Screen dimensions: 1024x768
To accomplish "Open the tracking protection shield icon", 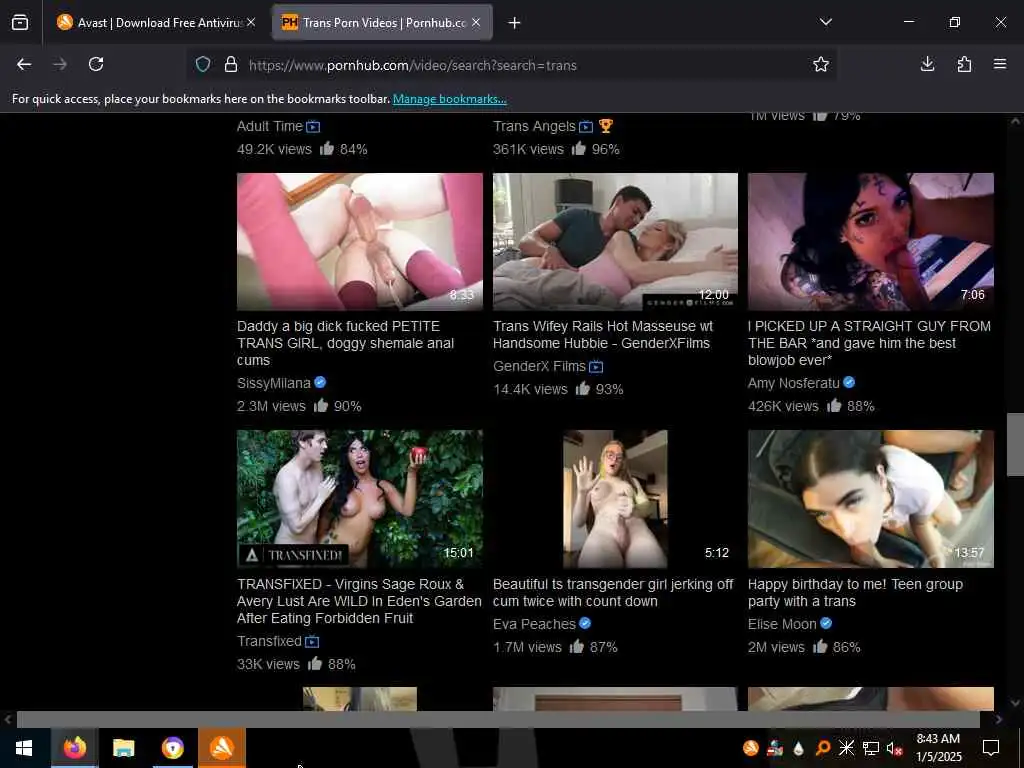I will pos(203,65).
